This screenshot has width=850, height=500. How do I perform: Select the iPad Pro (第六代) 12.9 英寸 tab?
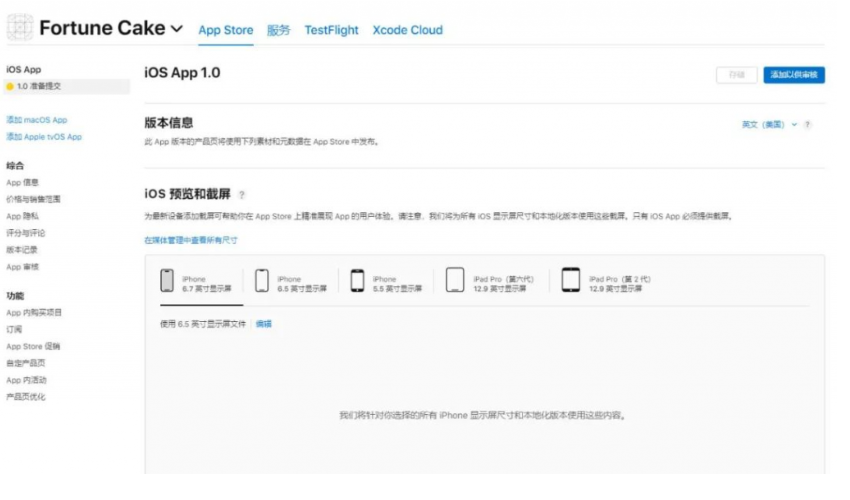point(492,282)
